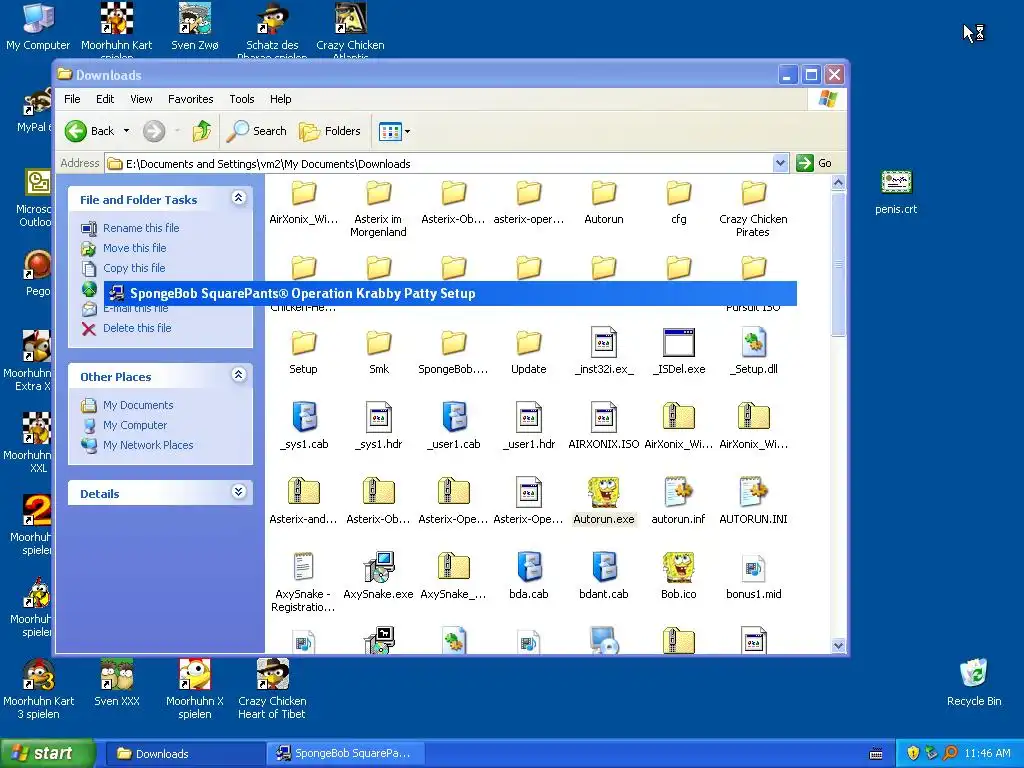Screen dimensions: 1024x768
Task: Click the Go button
Action: point(814,163)
